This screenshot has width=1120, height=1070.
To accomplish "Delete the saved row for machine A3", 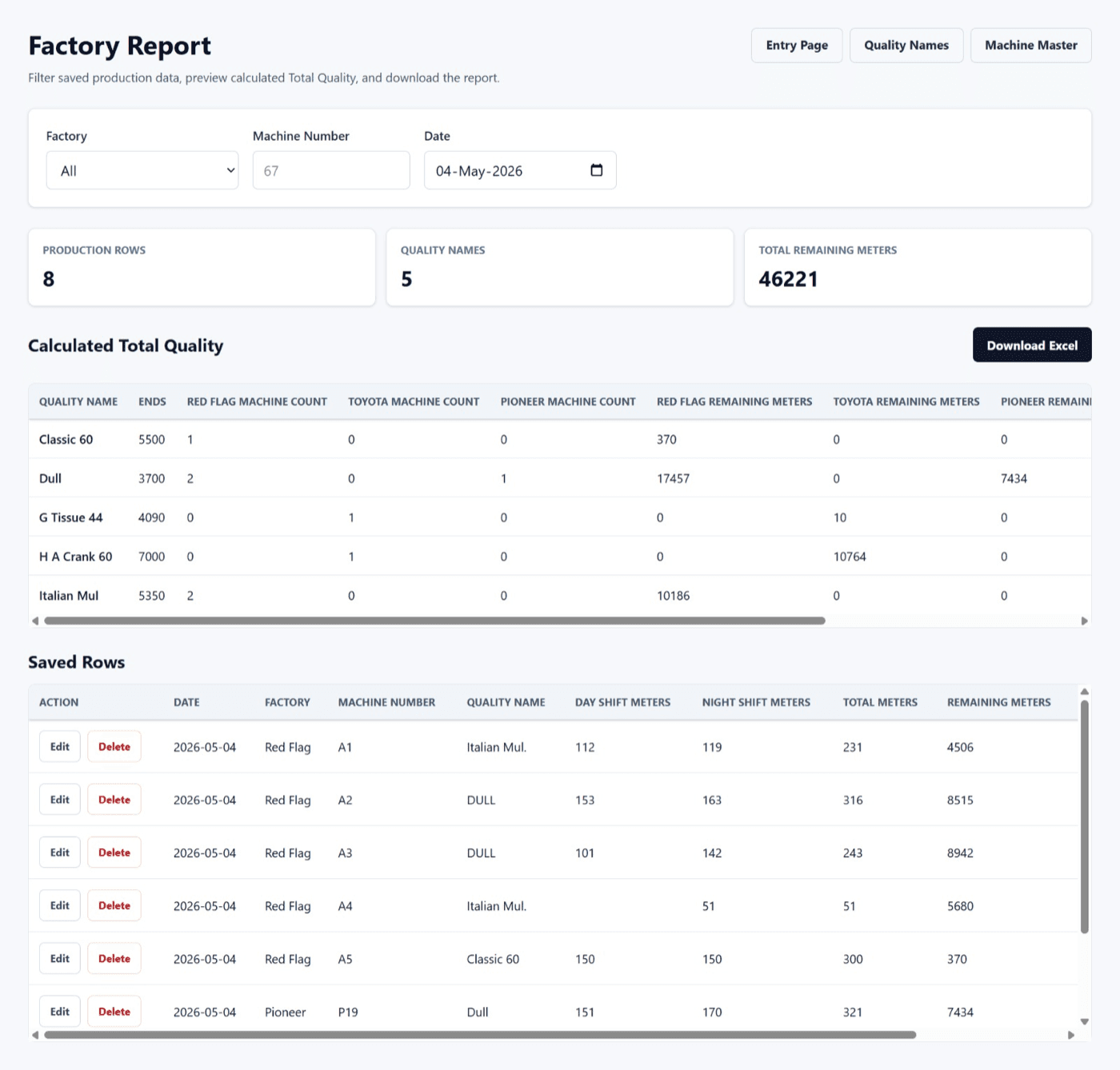I will pos(114,852).
